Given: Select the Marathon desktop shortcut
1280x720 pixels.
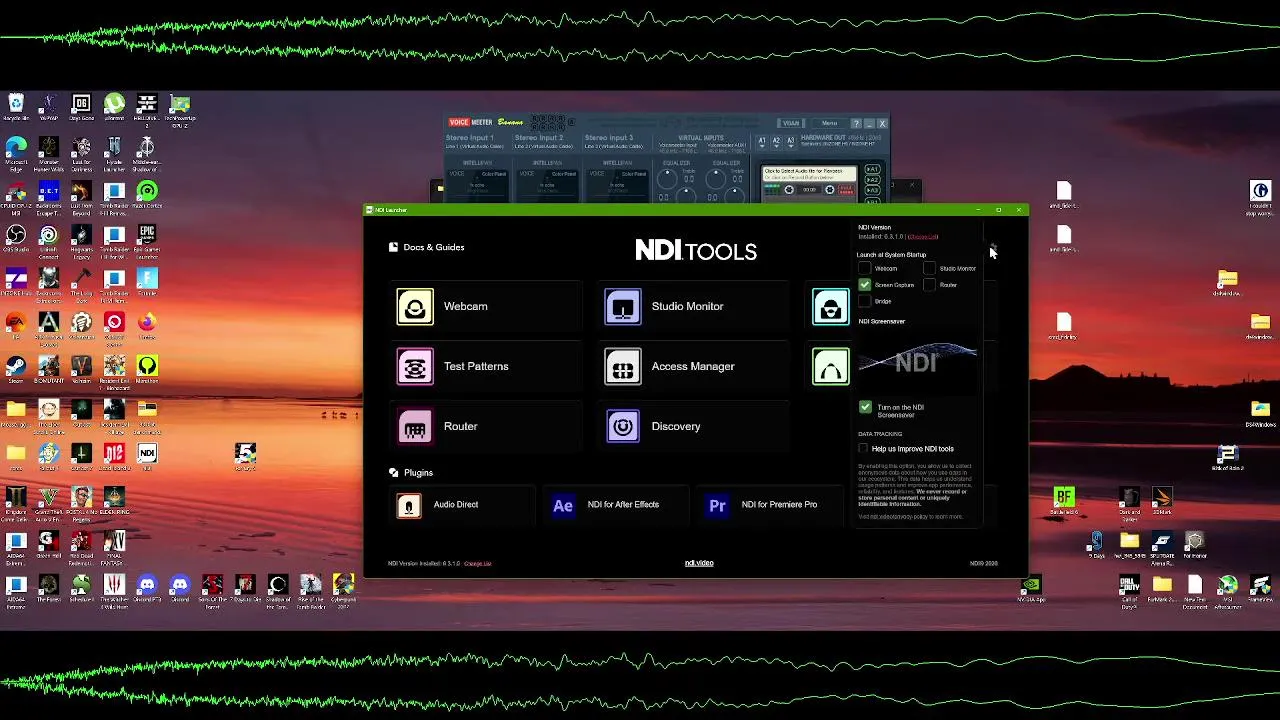Looking at the screenshot, I should coord(147,371).
